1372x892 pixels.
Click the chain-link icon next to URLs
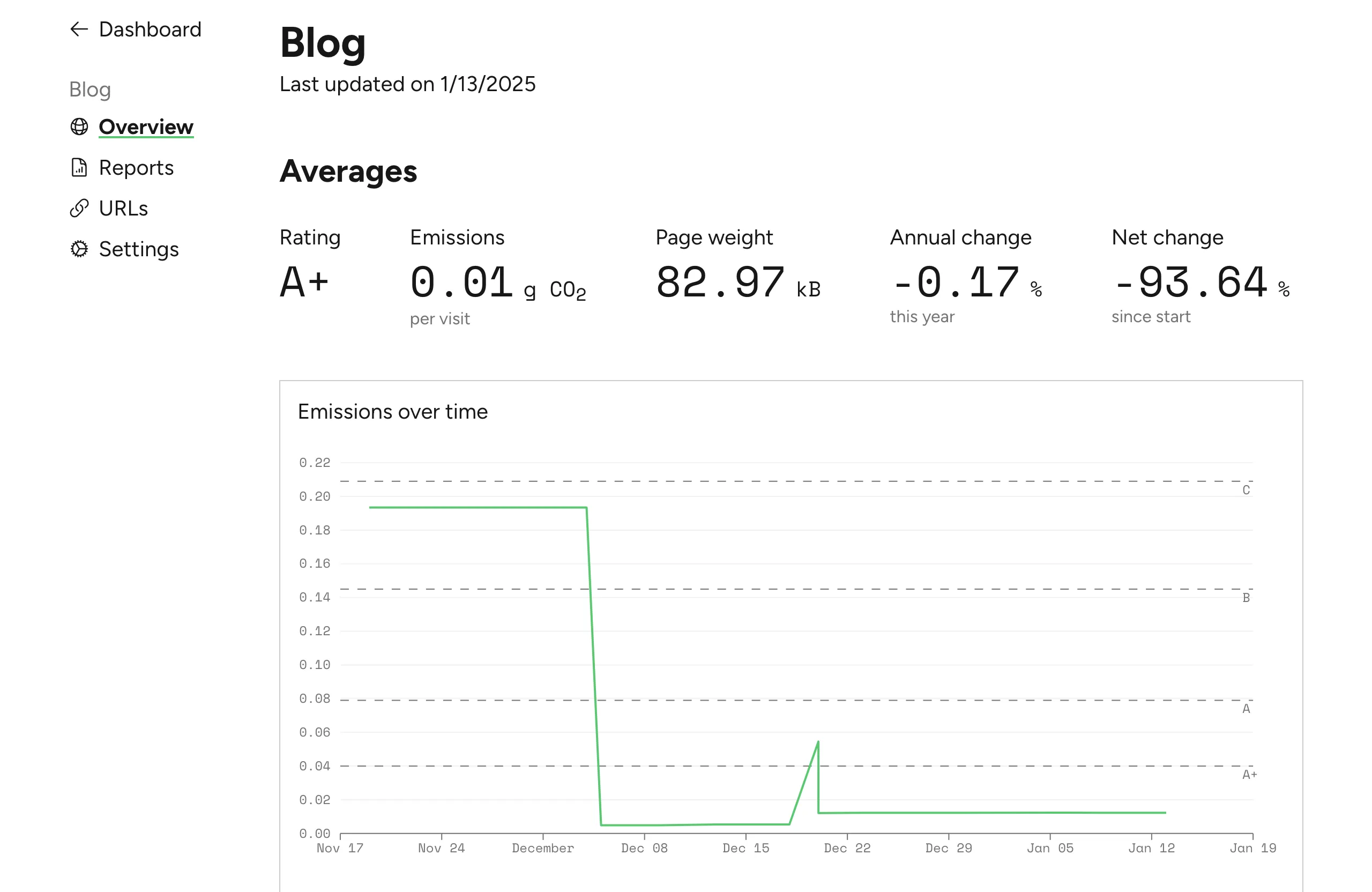coord(79,208)
